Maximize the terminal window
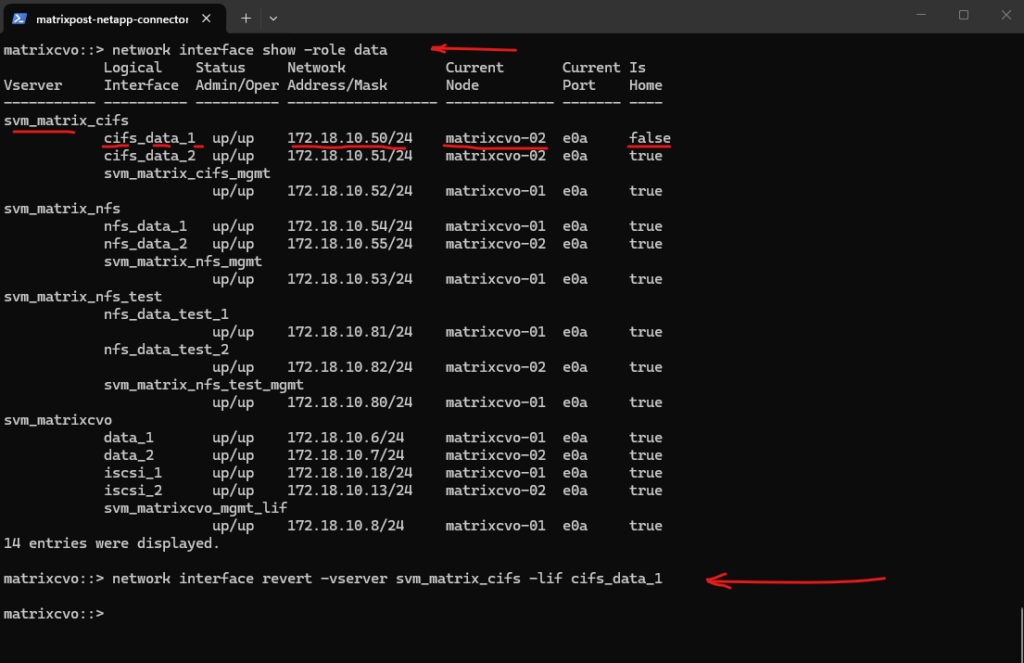 click(x=964, y=15)
